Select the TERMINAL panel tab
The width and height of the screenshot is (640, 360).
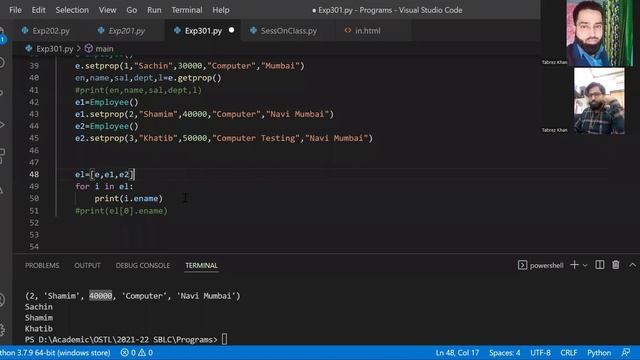click(x=201, y=265)
